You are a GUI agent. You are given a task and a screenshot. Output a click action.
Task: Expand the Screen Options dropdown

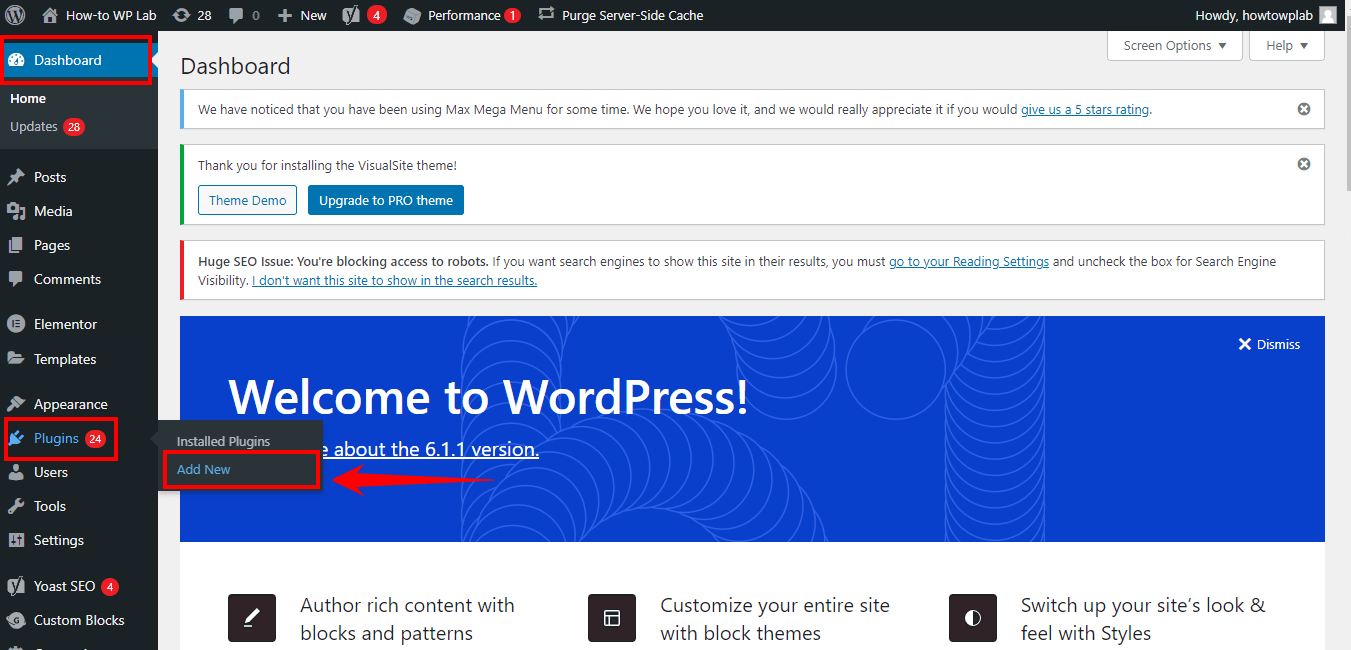(x=1174, y=46)
